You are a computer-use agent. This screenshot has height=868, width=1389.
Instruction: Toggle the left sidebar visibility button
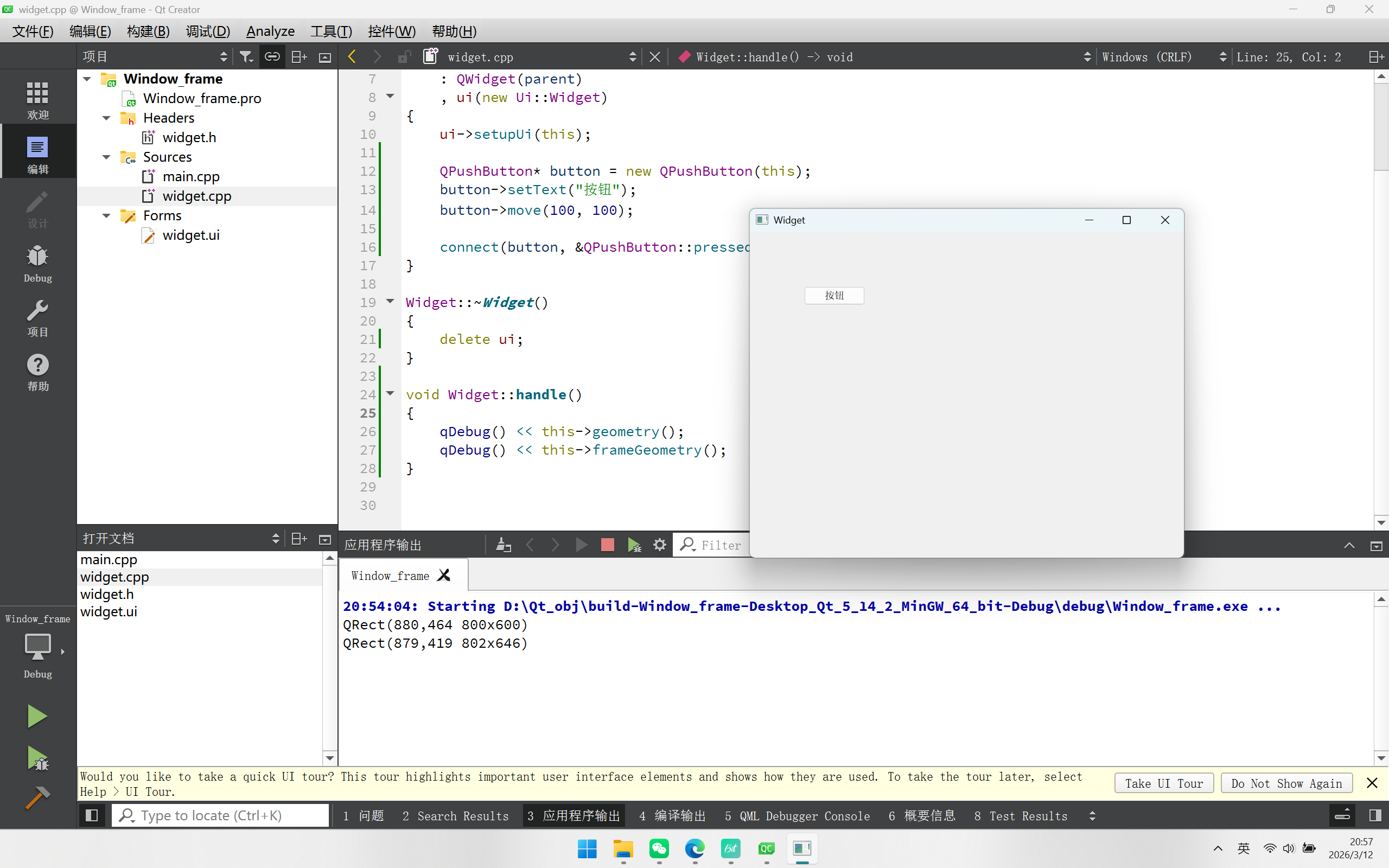(91, 815)
